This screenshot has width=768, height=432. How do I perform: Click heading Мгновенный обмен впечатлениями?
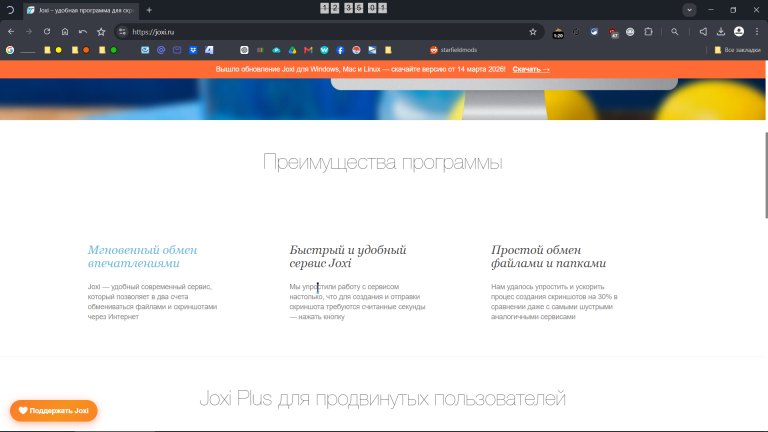[142, 257]
